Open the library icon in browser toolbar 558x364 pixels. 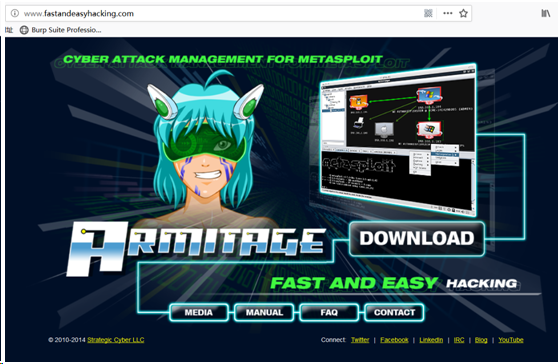coord(546,14)
